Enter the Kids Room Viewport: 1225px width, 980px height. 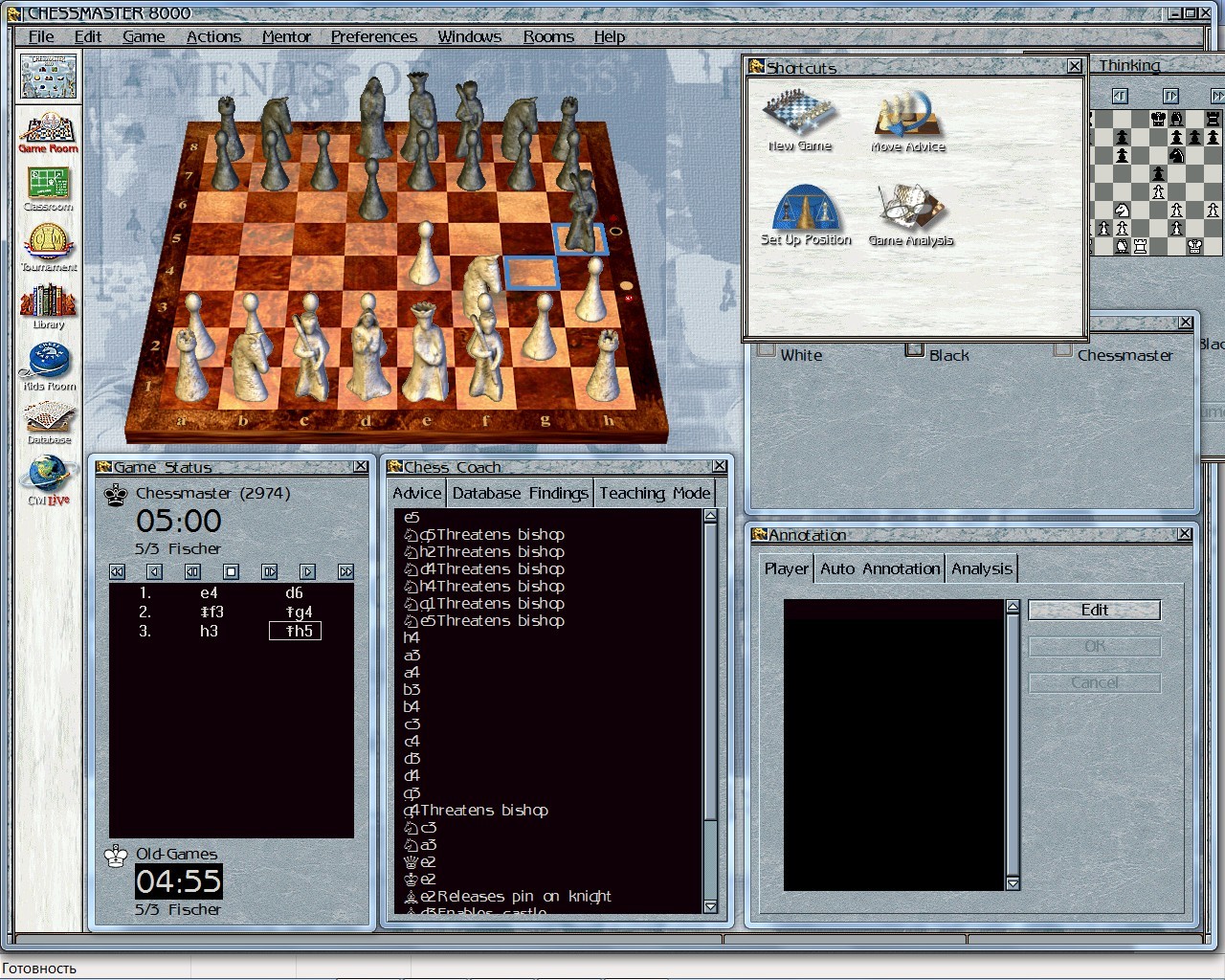pos(48,367)
